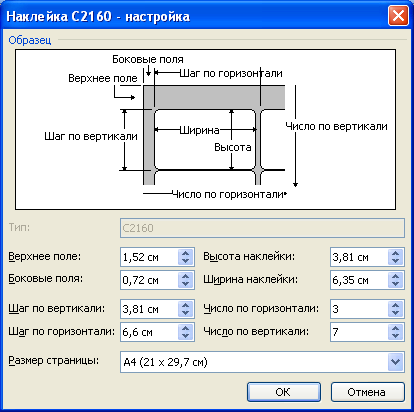The width and height of the screenshot is (414, 412).
Task: Decrease the Верхнее поле value with down arrow
Action: click(185, 261)
